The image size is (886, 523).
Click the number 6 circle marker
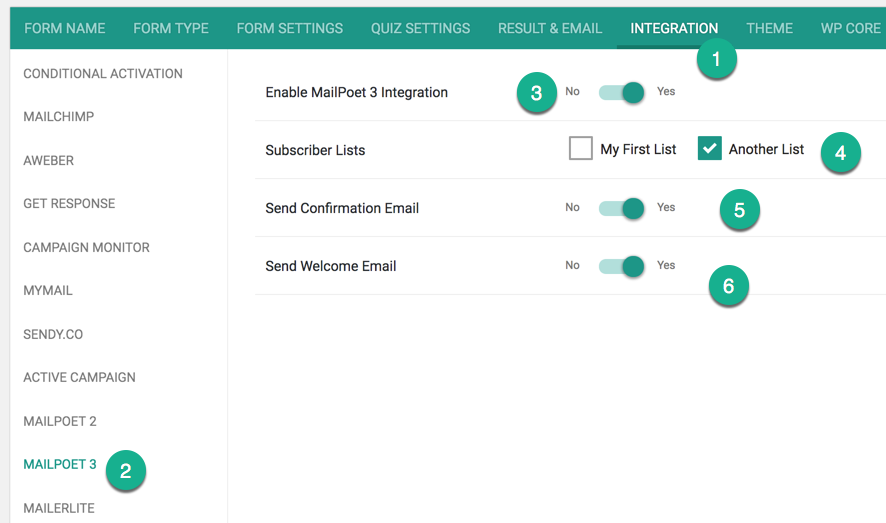[x=729, y=286]
